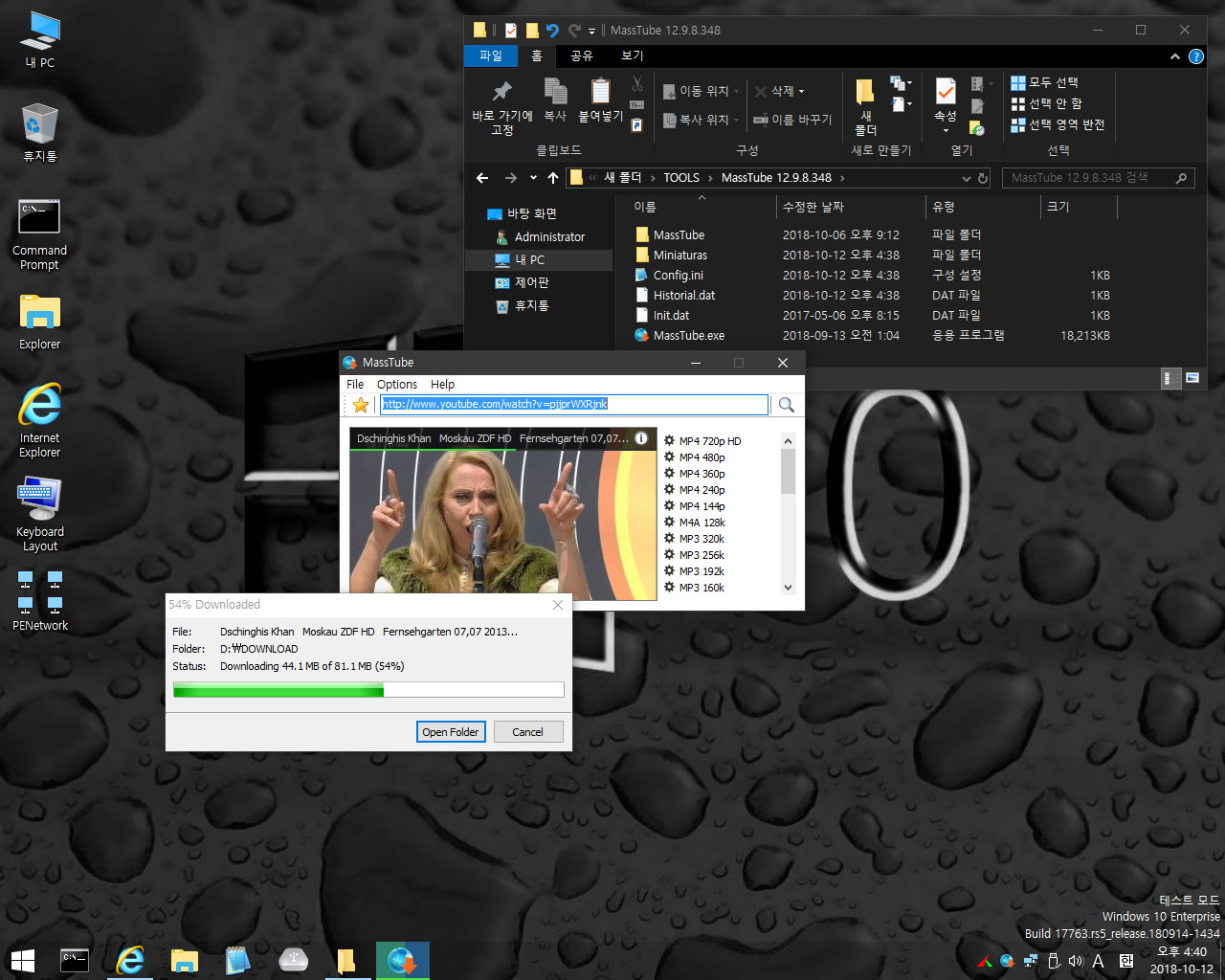
Task: Cancel the download in progress
Action: click(527, 732)
